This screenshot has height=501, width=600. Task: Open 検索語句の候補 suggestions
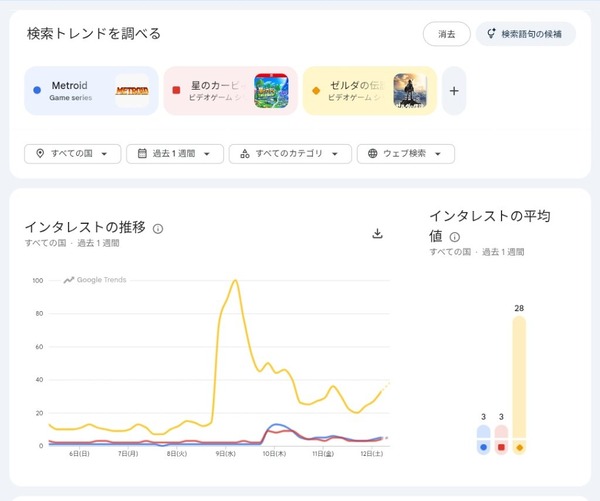[526, 34]
